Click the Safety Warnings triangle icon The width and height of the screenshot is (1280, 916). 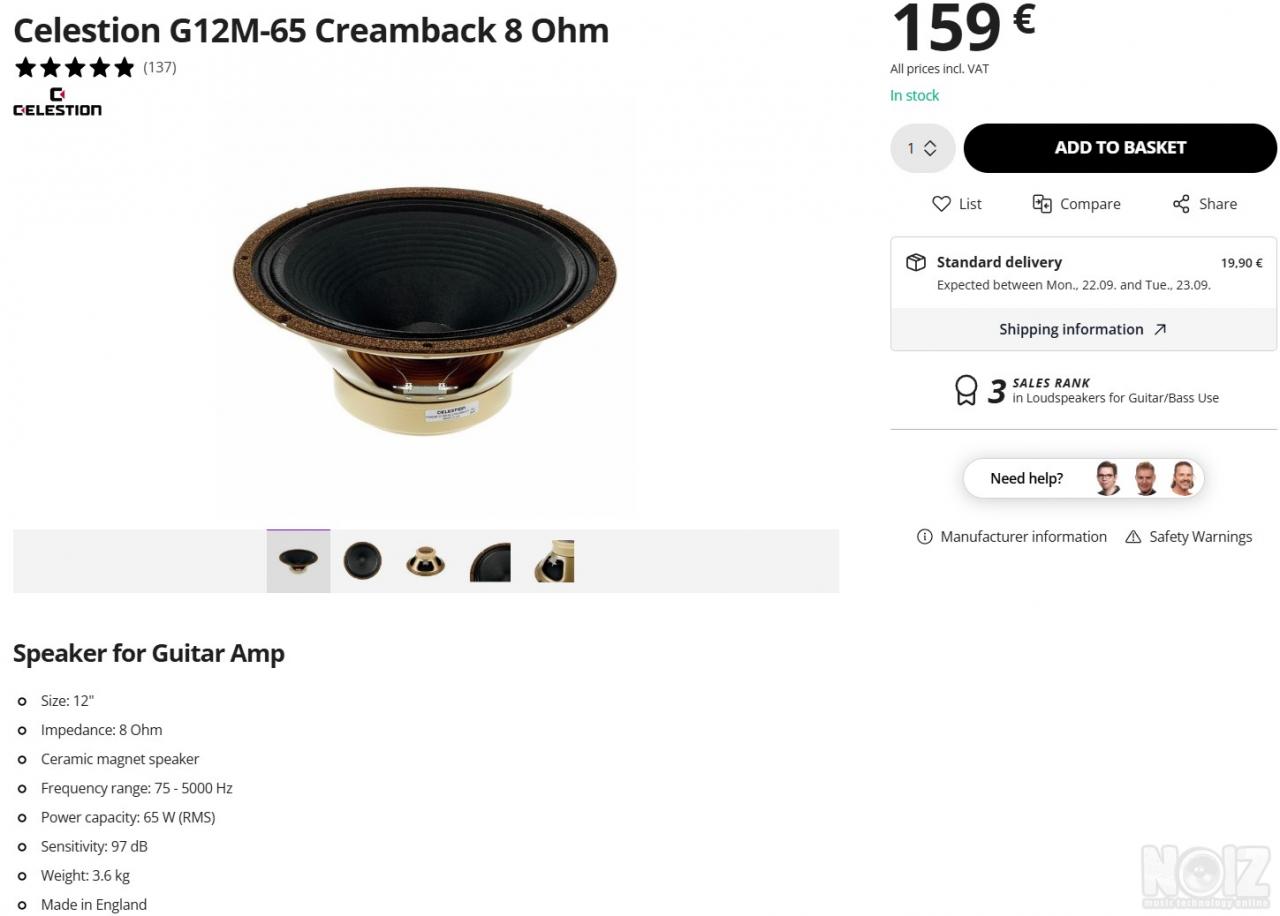click(x=1133, y=537)
